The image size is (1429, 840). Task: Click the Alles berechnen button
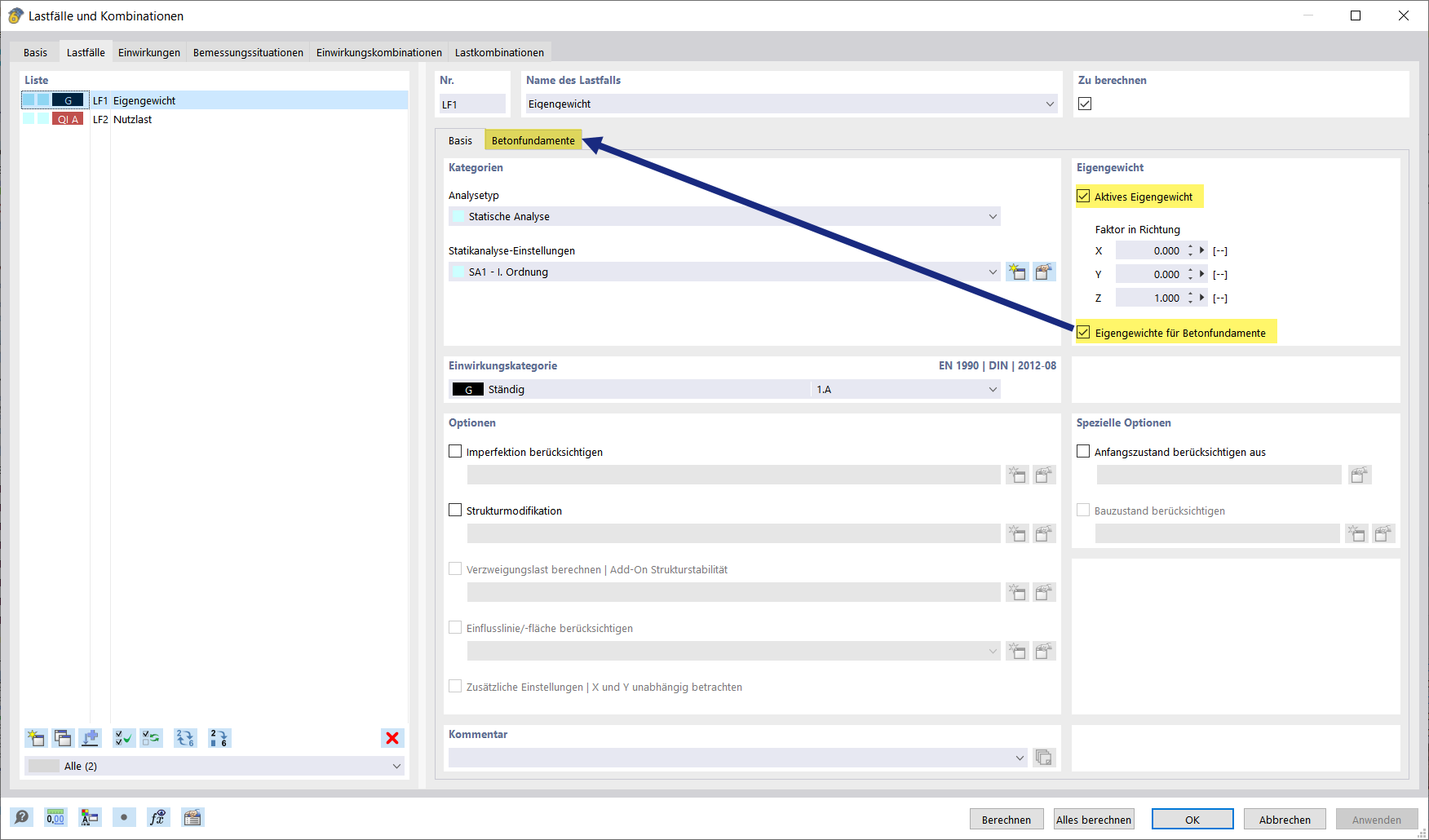[1094, 820]
